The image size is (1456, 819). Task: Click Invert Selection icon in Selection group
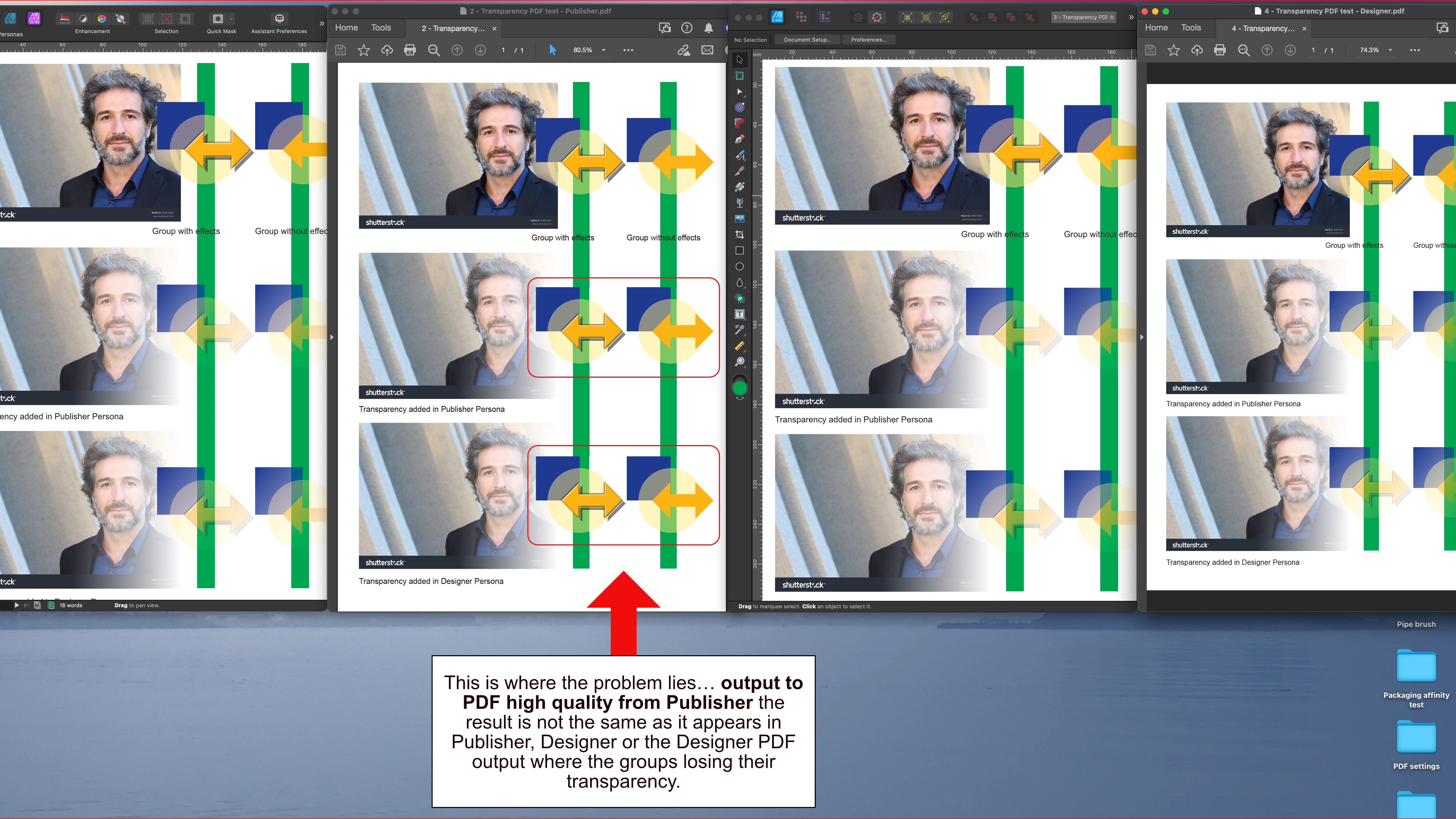click(186, 19)
